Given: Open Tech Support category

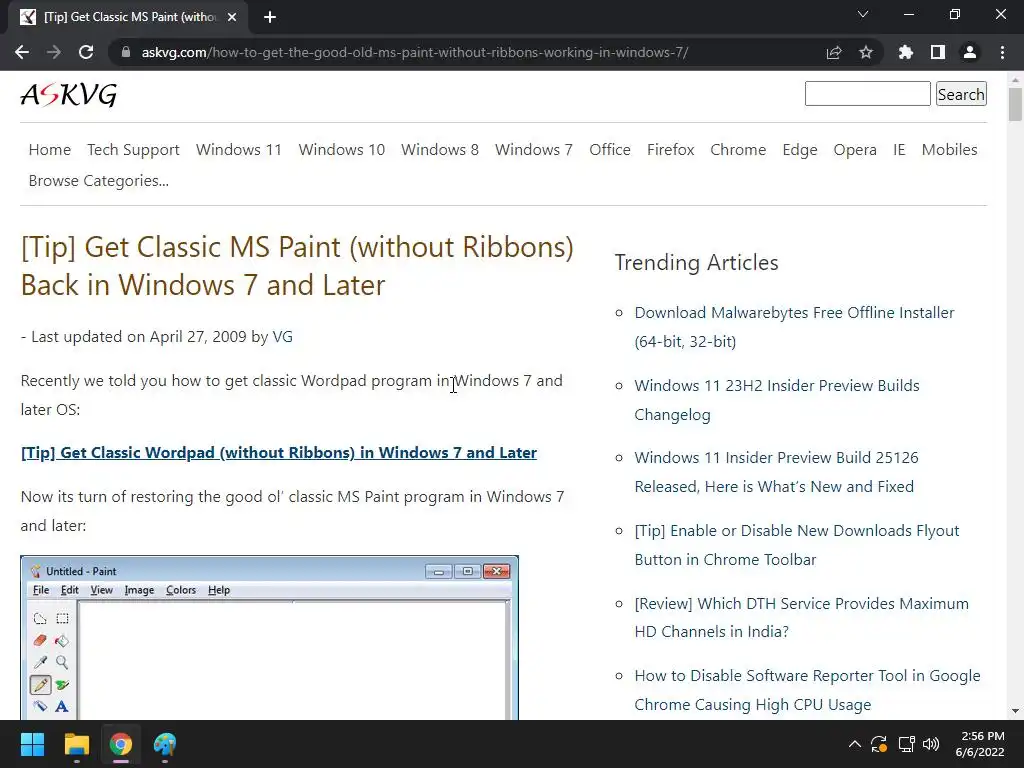Looking at the screenshot, I should coord(133,150).
